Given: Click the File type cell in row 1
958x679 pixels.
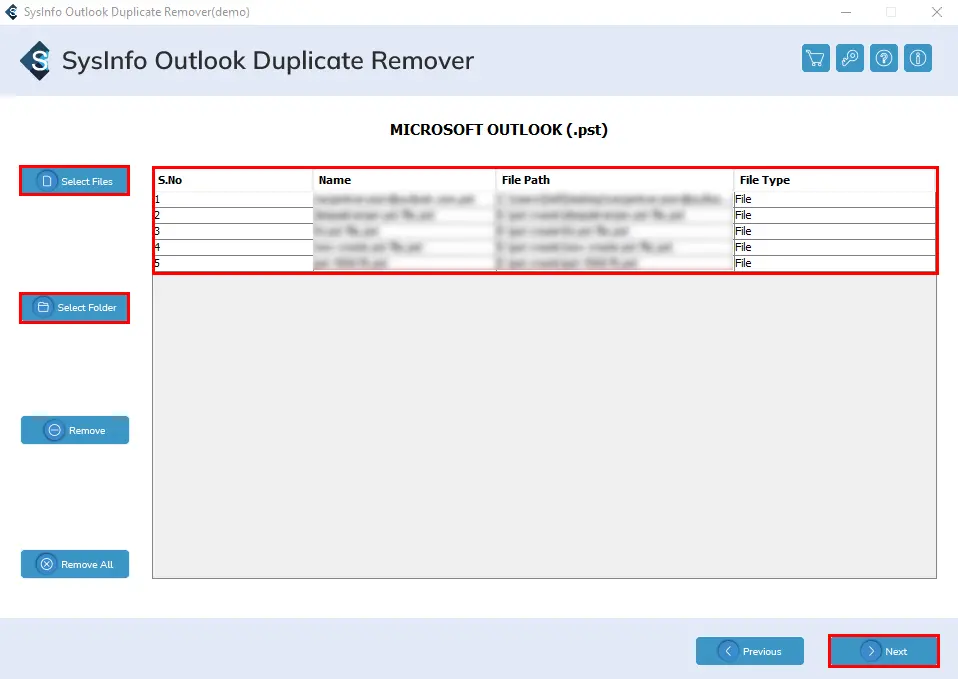Looking at the screenshot, I should (835, 199).
